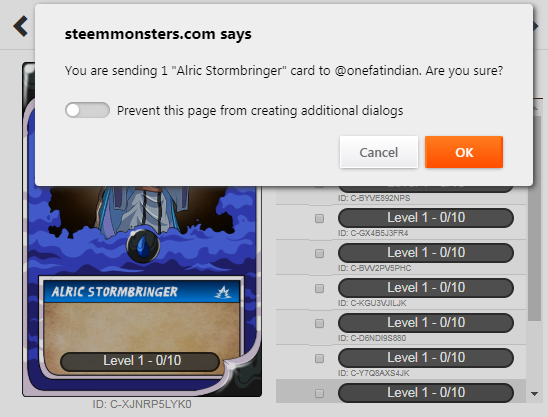The image size is (548, 417).
Task: Click the card ID C-XJNRP5LYK0 text
Action: pyautogui.click(x=142, y=404)
